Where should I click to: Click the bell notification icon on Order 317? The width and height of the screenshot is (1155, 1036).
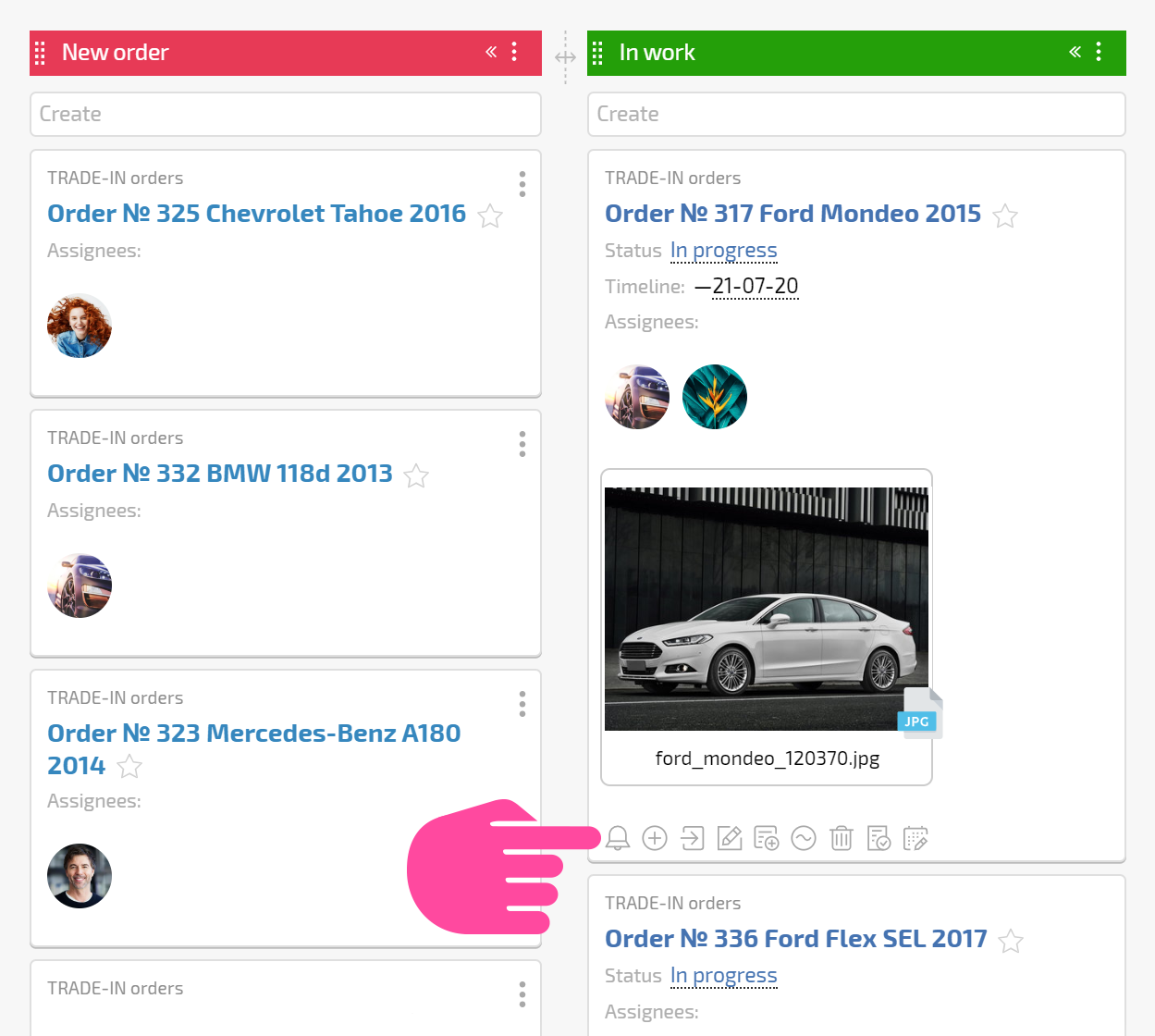618,838
